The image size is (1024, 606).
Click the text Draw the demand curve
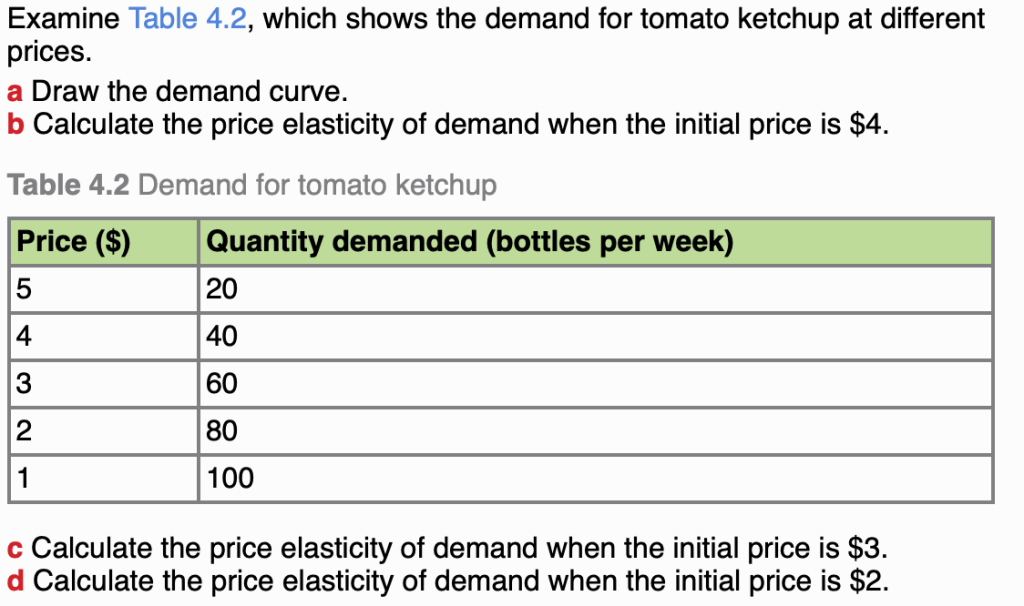coord(190,93)
